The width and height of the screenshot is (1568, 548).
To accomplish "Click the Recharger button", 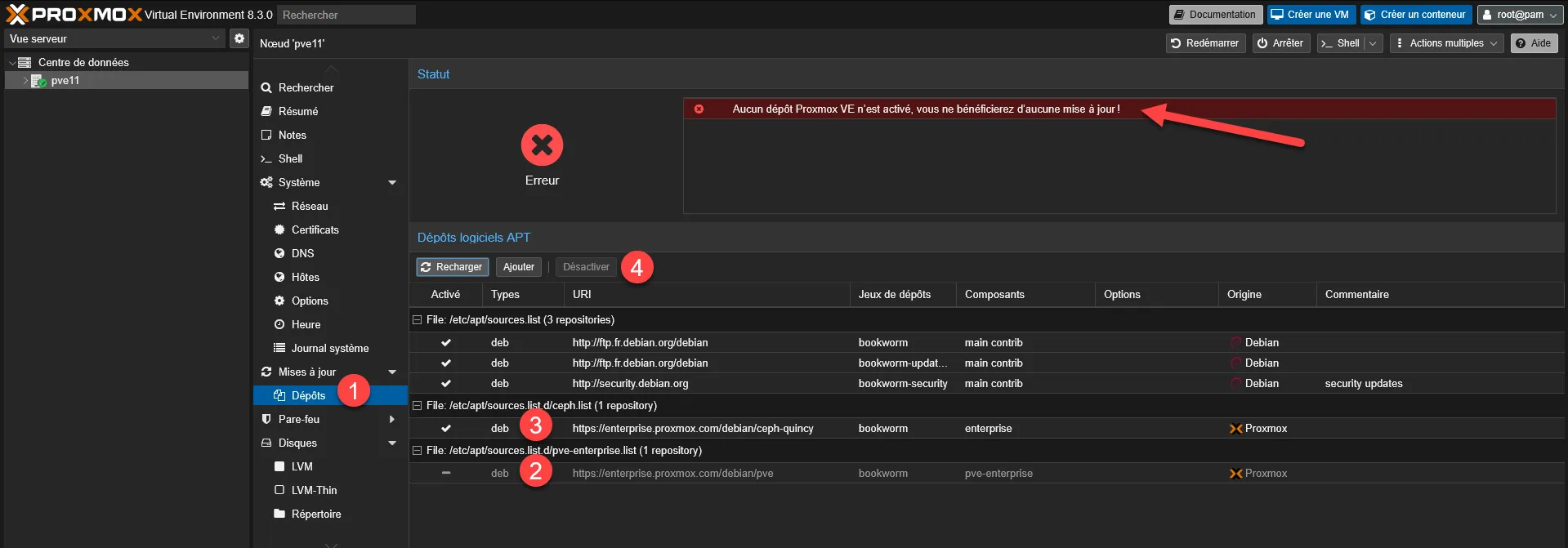I will (452, 267).
